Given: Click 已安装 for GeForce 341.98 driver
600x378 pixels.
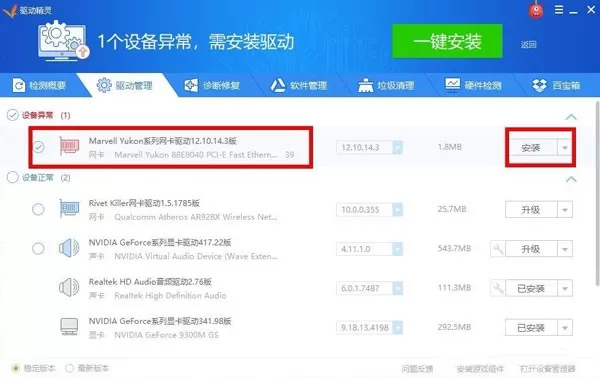Looking at the screenshot, I should (531, 328).
